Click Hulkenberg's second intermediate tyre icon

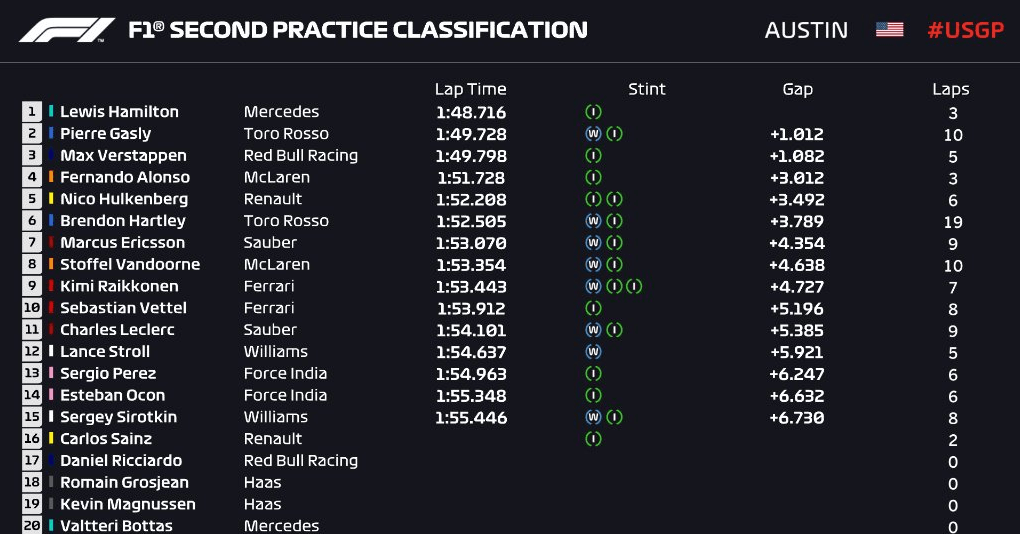614,199
